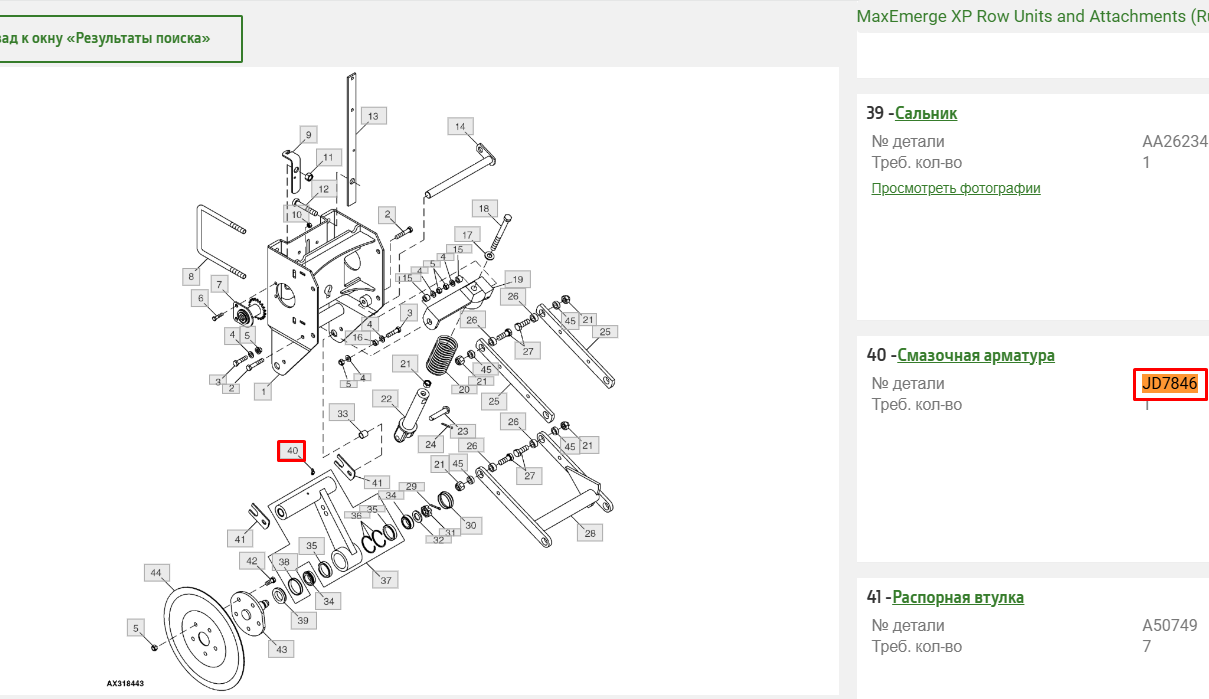The width and height of the screenshot is (1209, 699).
Task: Click callout 39 in the diagram
Action: [304, 621]
